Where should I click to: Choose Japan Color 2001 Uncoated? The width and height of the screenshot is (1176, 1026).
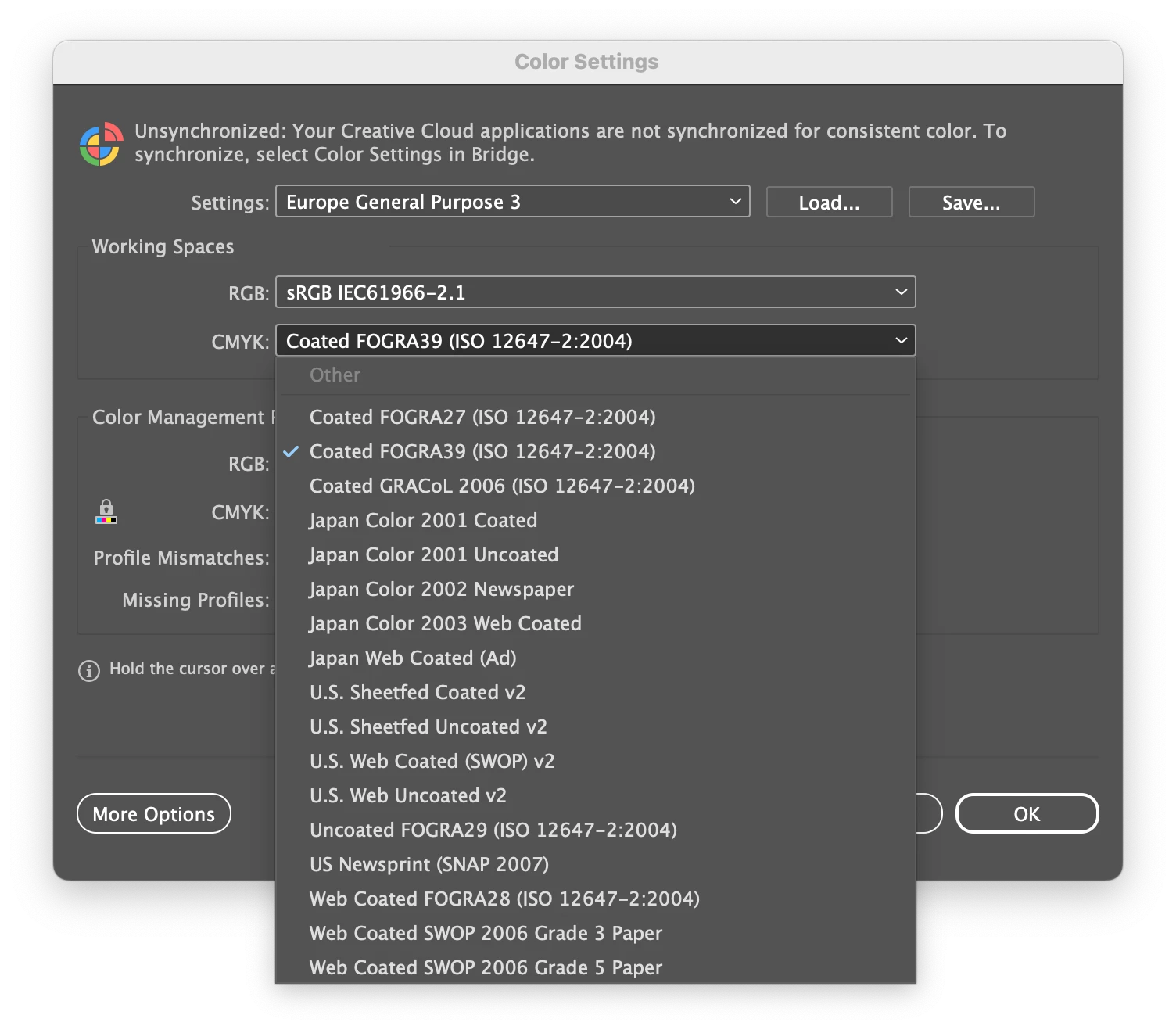coord(596,554)
